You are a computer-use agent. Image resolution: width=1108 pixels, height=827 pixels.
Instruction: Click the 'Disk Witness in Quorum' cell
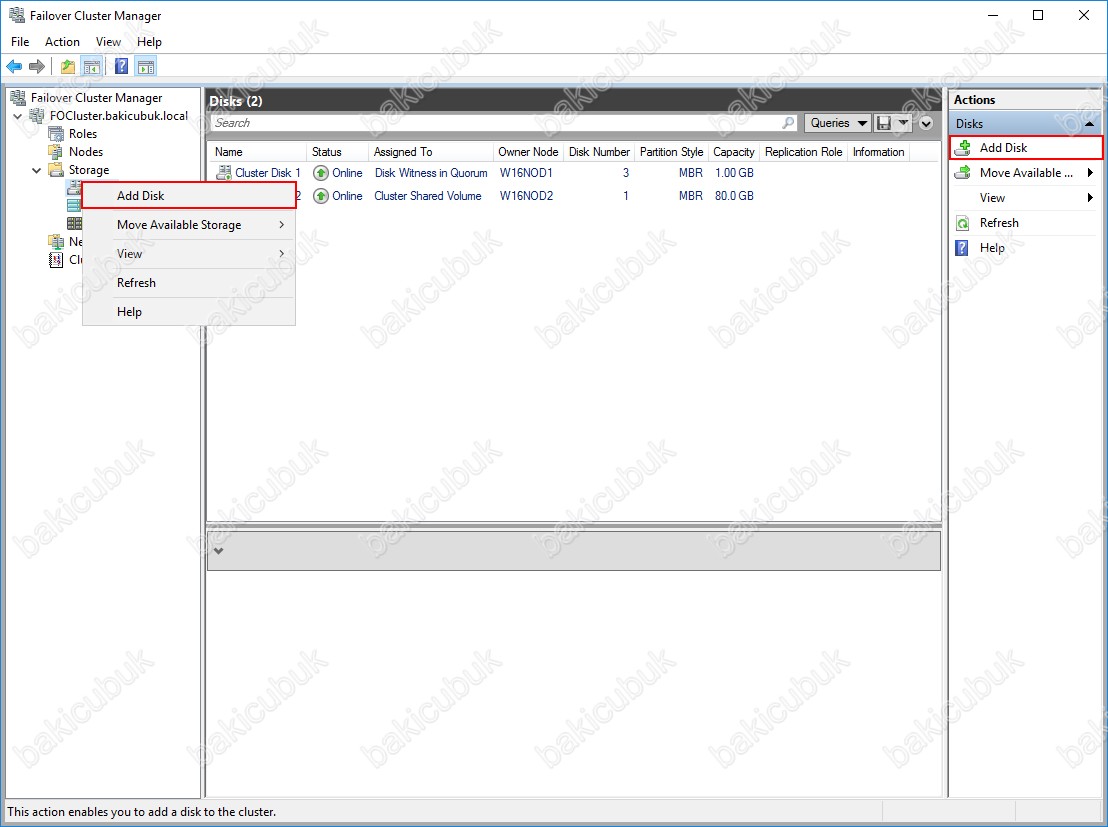click(x=431, y=173)
